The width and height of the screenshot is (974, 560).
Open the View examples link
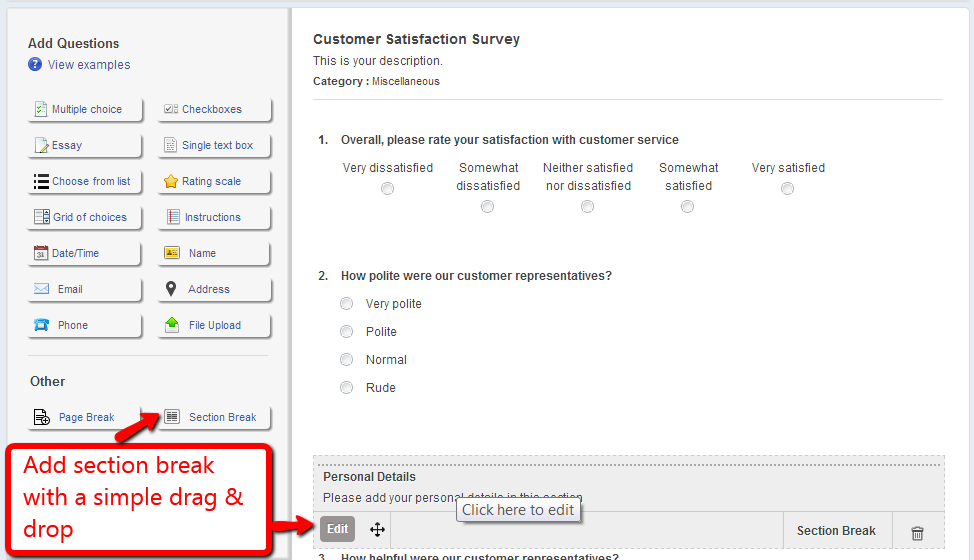click(89, 65)
